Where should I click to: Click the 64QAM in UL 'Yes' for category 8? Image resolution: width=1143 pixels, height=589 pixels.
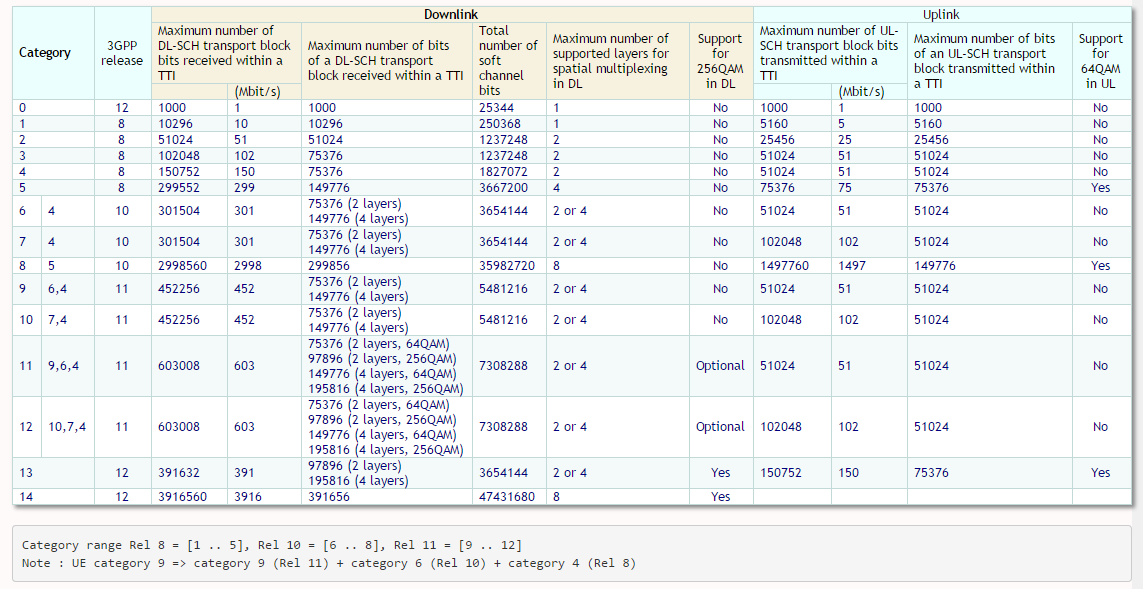coord(1101,266)
